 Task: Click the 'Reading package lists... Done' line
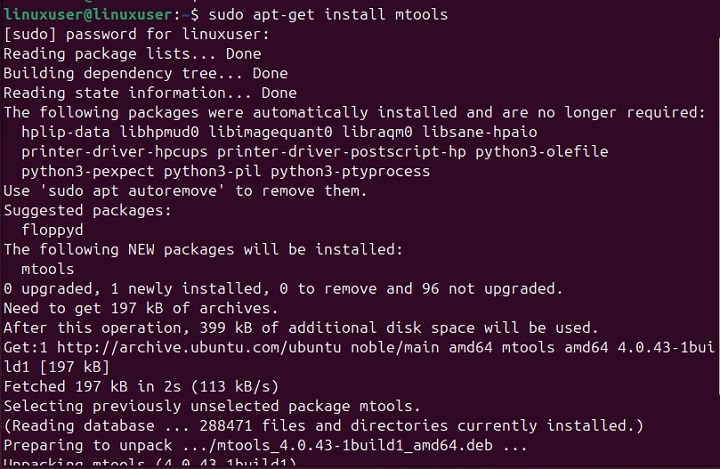pos(132,54)
